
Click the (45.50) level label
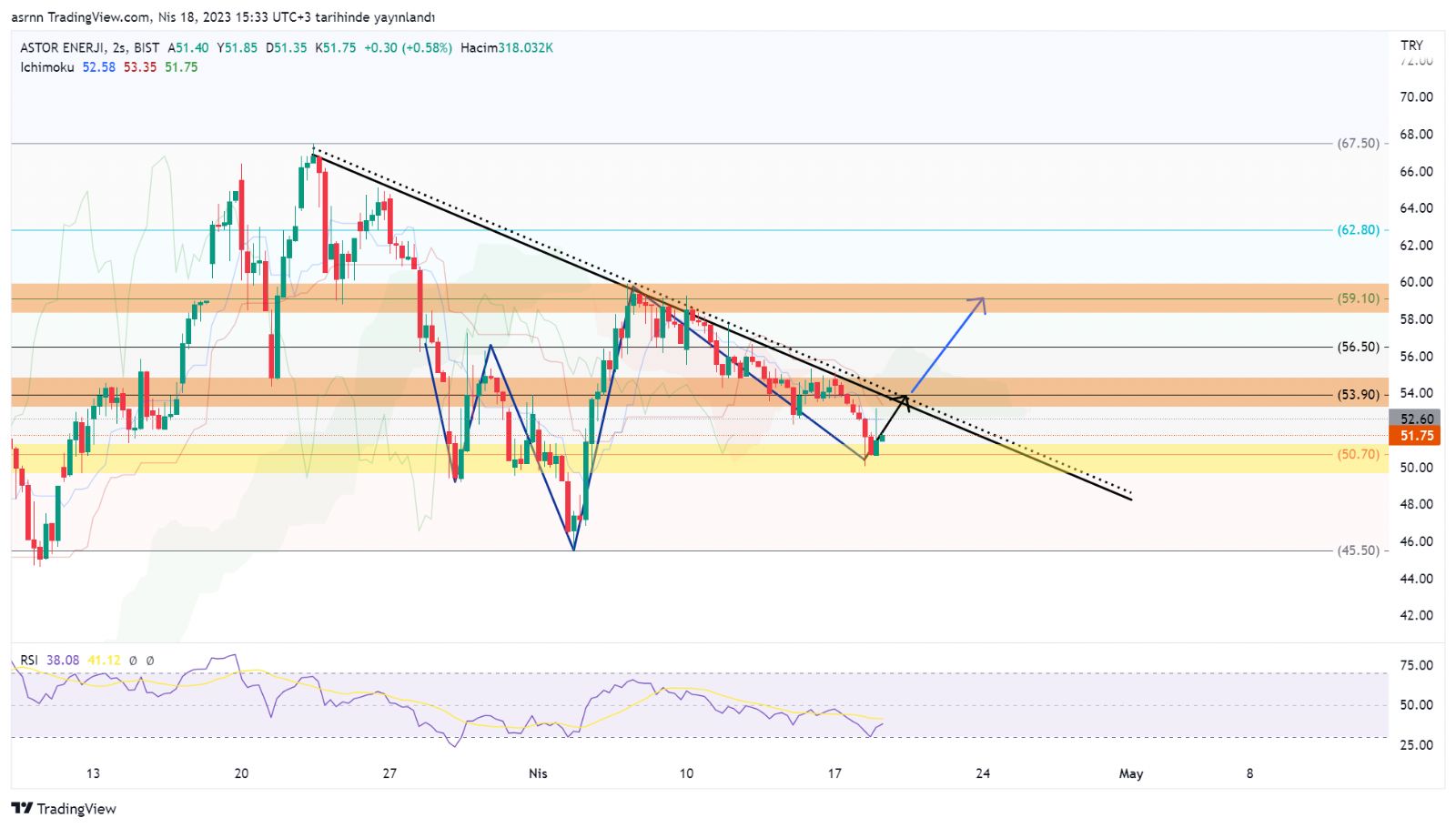pyautogui.click(x=1358, y=550)
